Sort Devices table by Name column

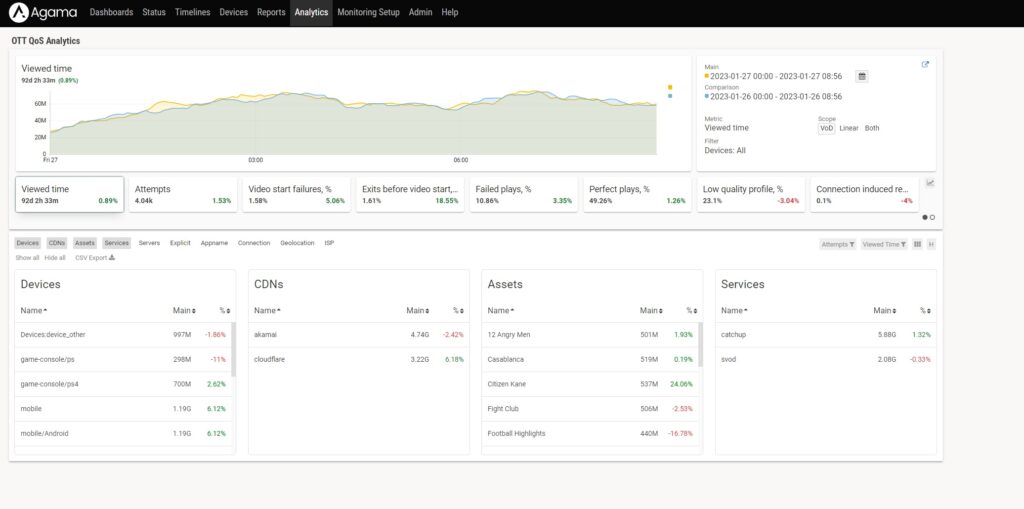coord(34,311)
